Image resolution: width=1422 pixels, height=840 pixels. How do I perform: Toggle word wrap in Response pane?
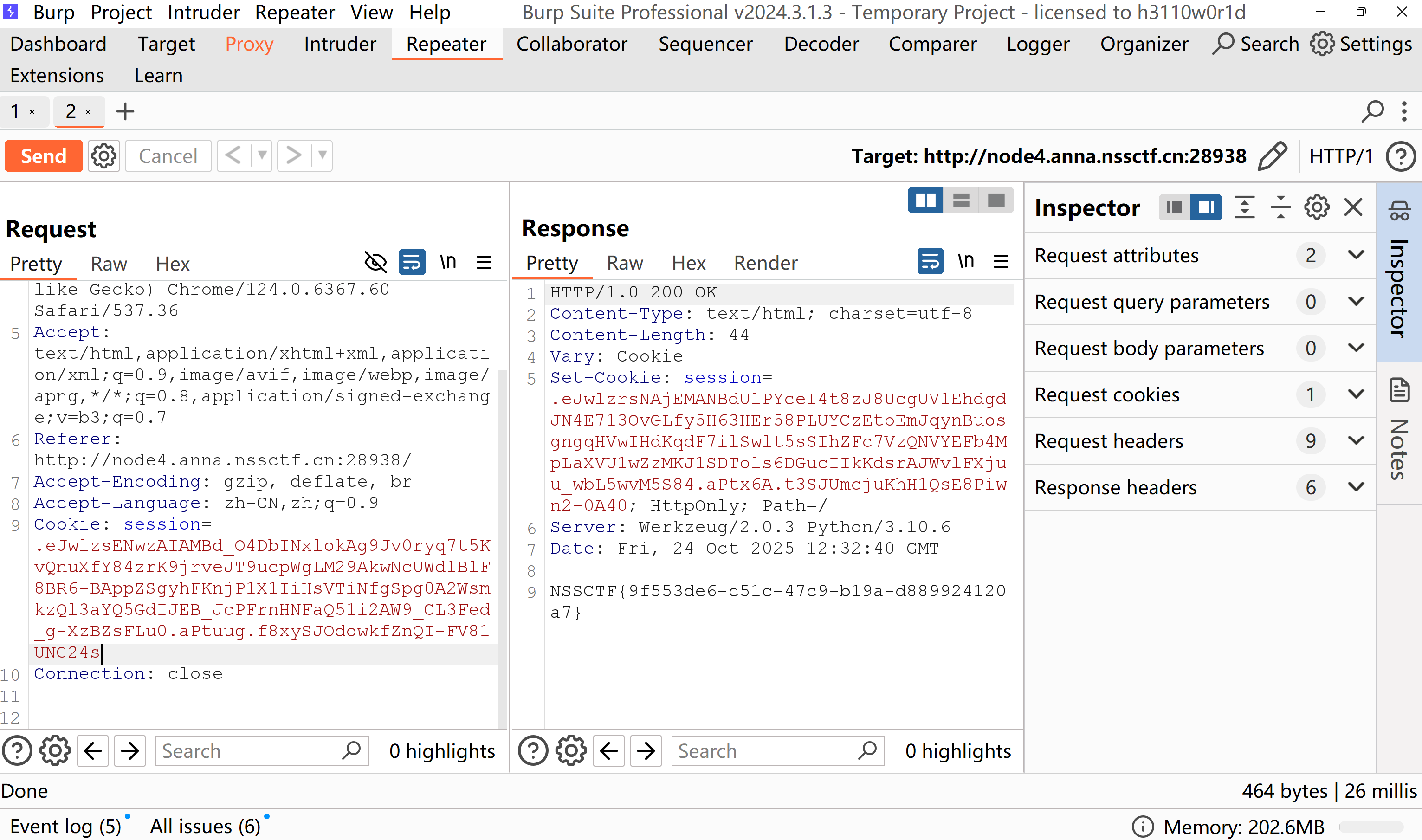930,261
